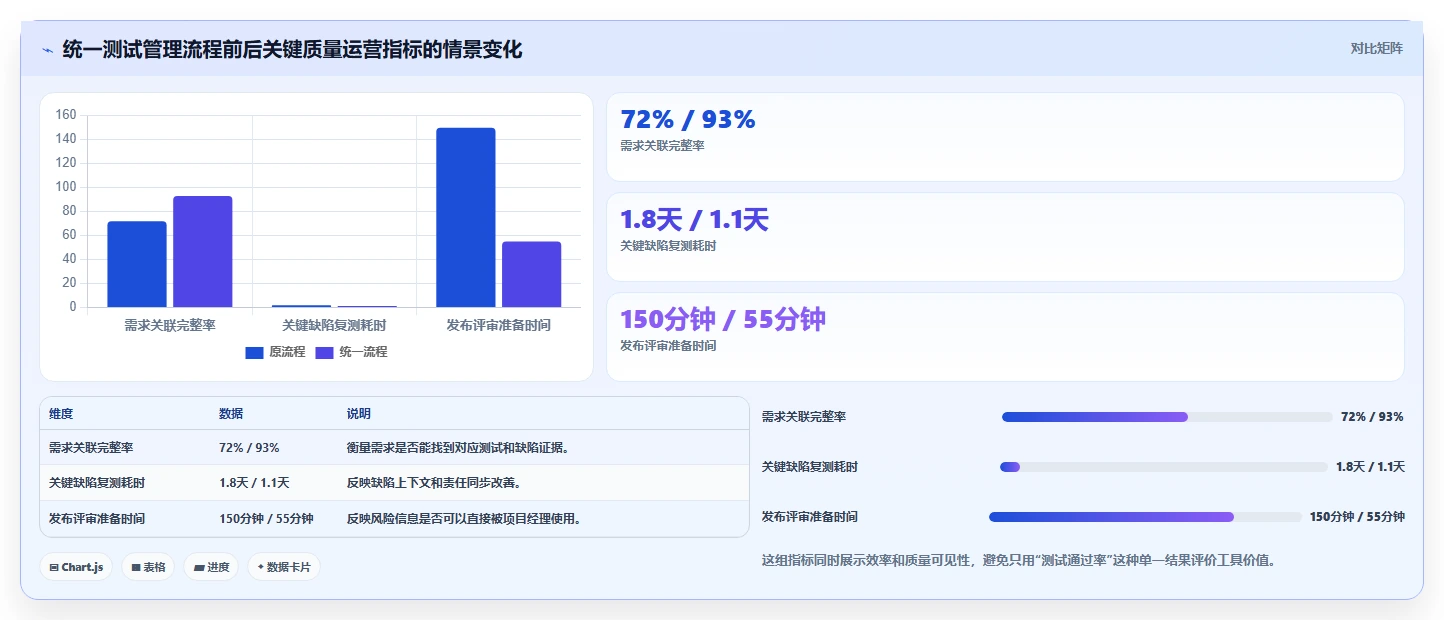
Task: Select the 表格 tag chip
Action: coord(148,567)
